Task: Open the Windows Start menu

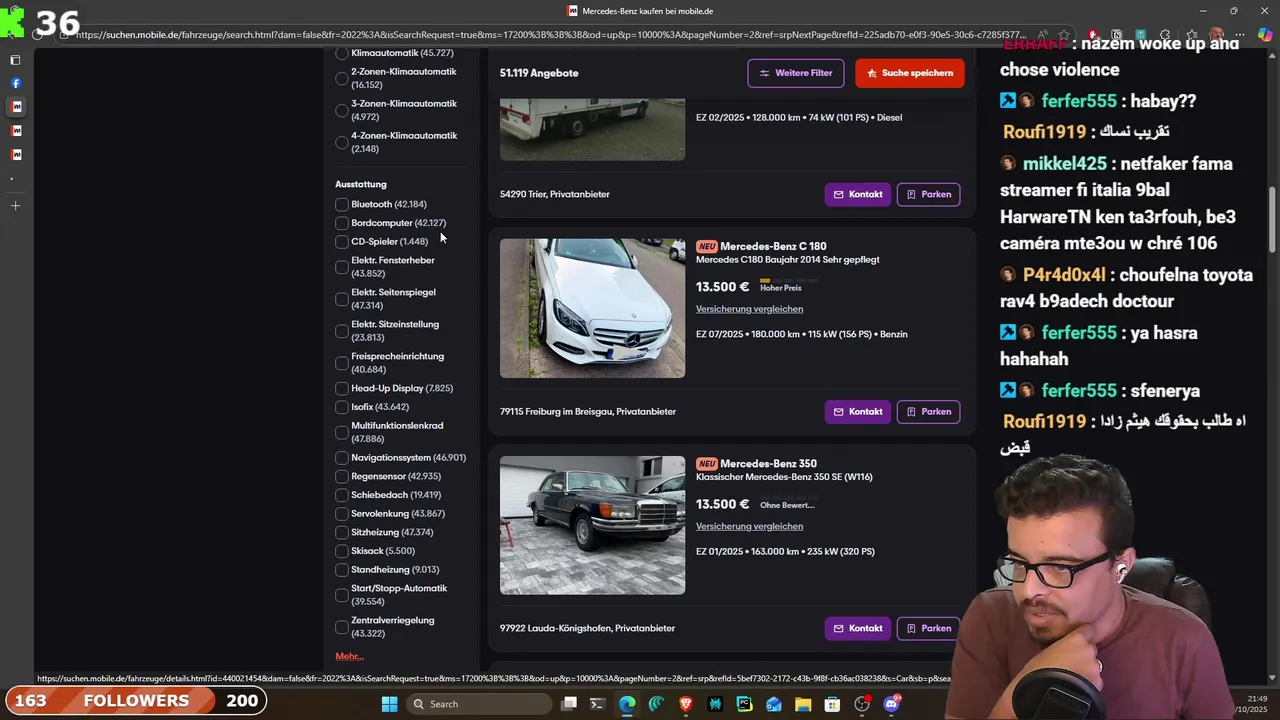Action: [389, 704]
